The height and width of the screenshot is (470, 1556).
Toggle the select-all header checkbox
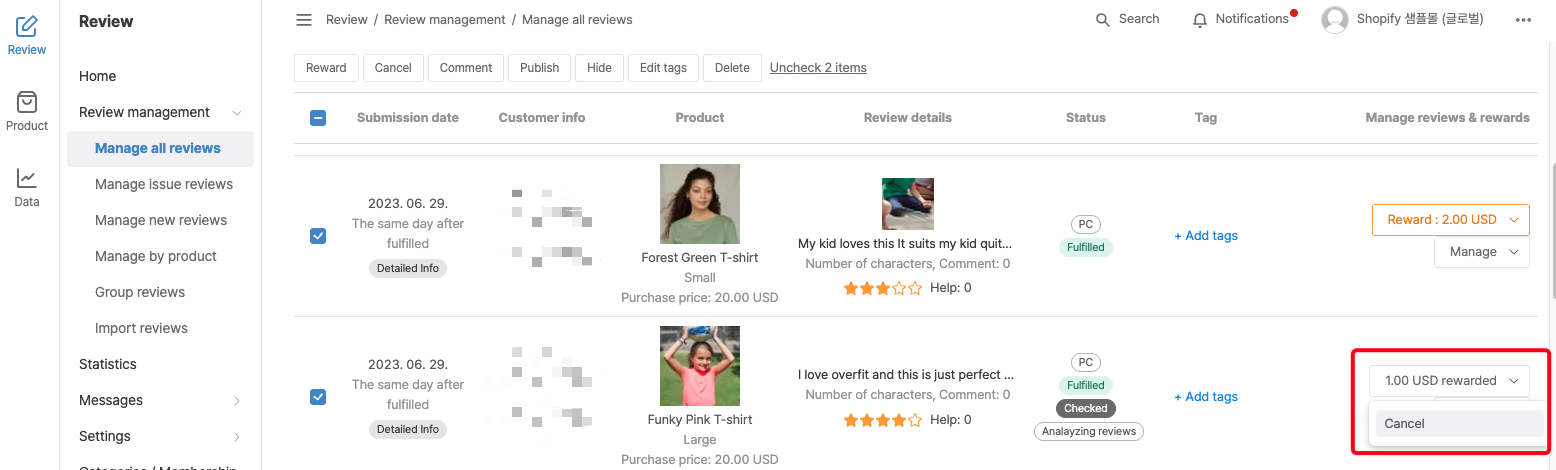click(318, 118)
